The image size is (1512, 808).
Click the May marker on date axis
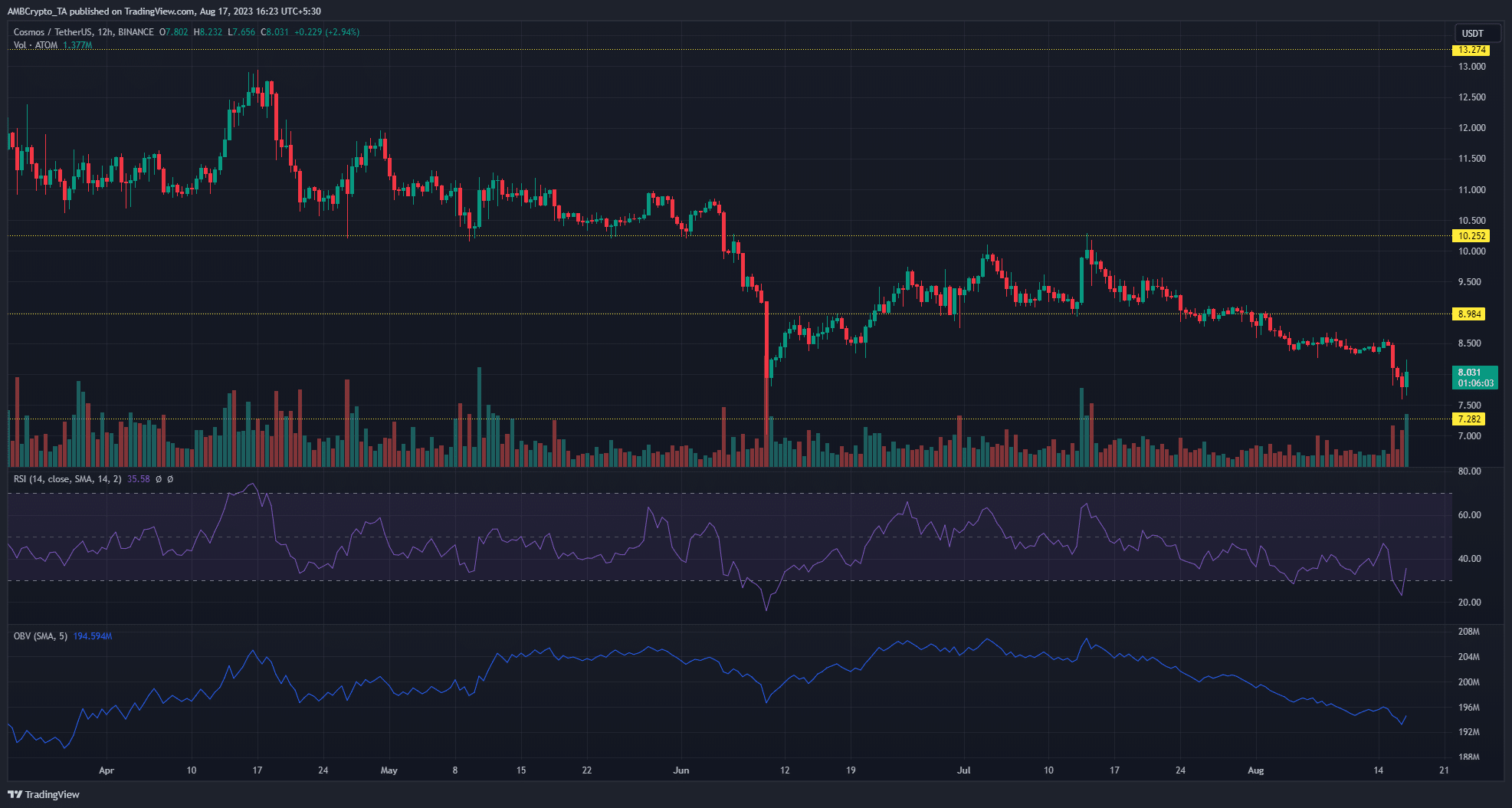pos(389,770)
